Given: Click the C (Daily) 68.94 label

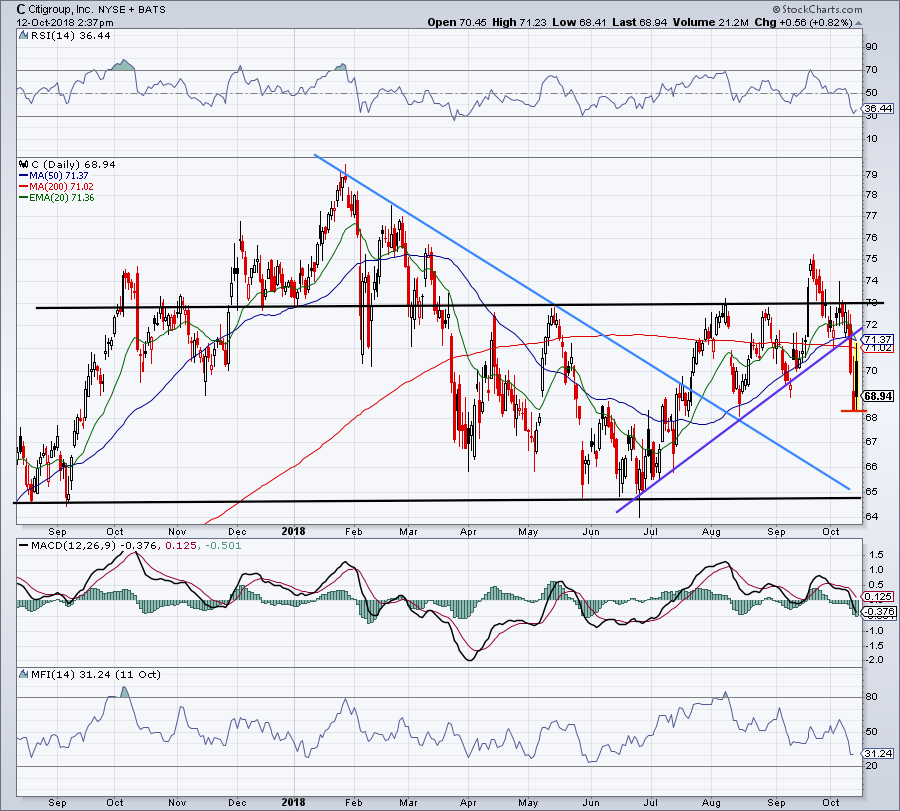Looking at the screenshot, I should point(73,164).
